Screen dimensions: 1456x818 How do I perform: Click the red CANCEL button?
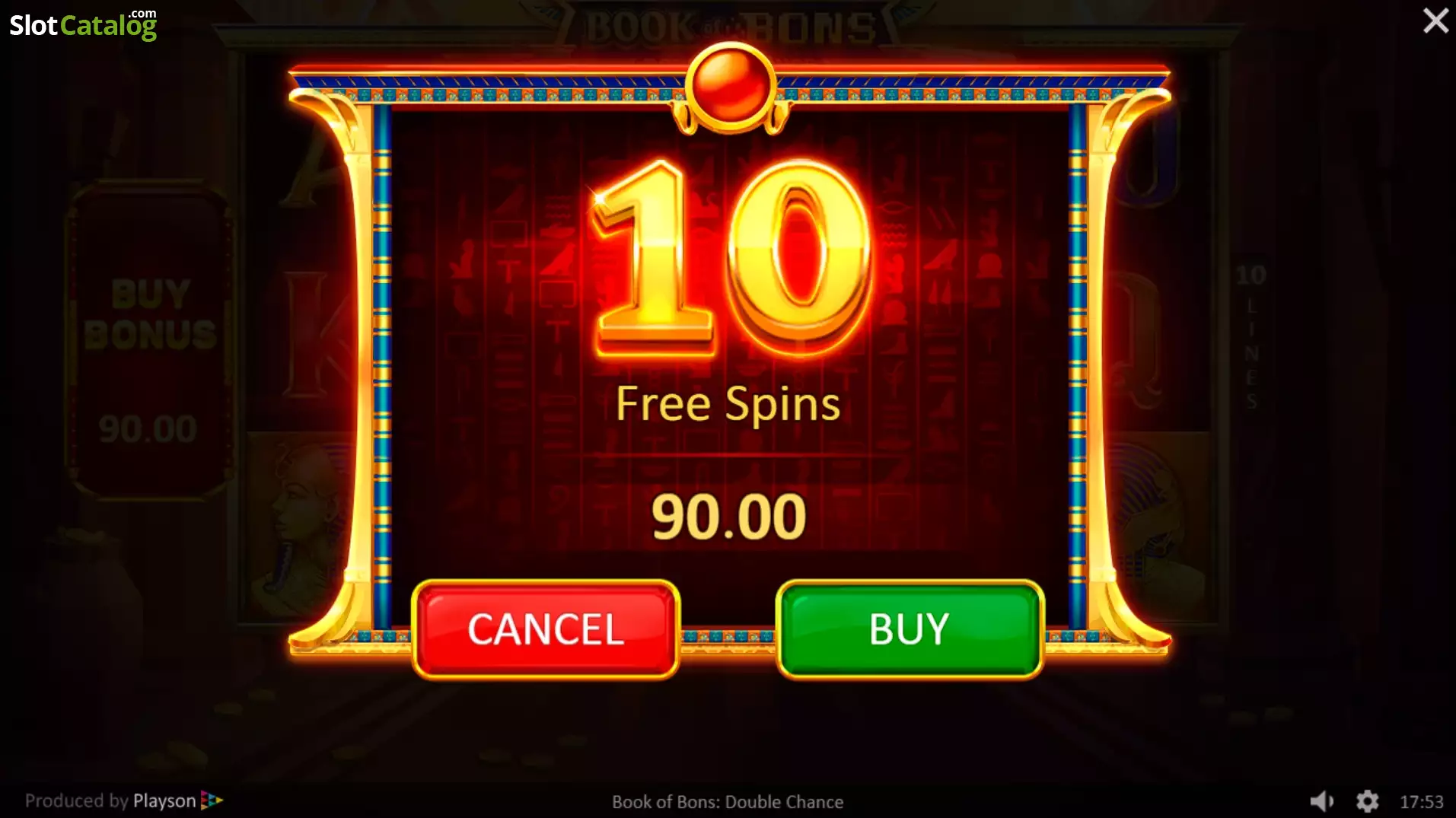(x=545, y=629)
